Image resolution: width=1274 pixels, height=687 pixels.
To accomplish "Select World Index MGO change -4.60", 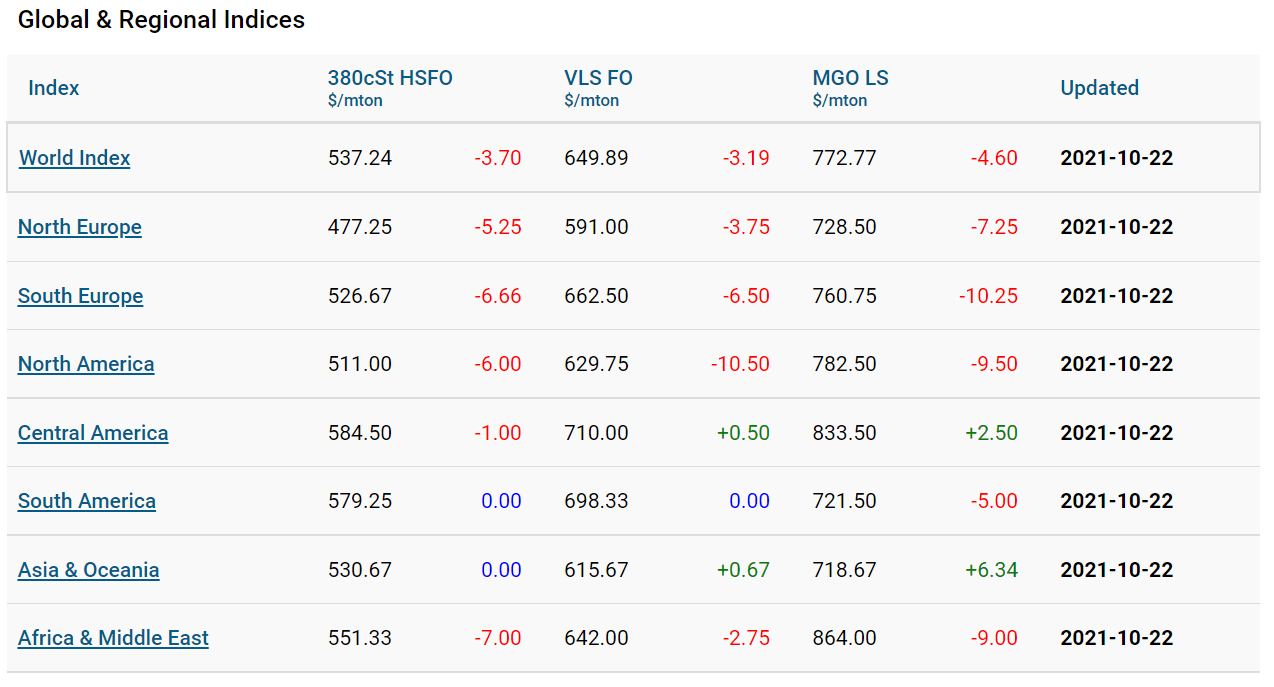I will (994, 158).
